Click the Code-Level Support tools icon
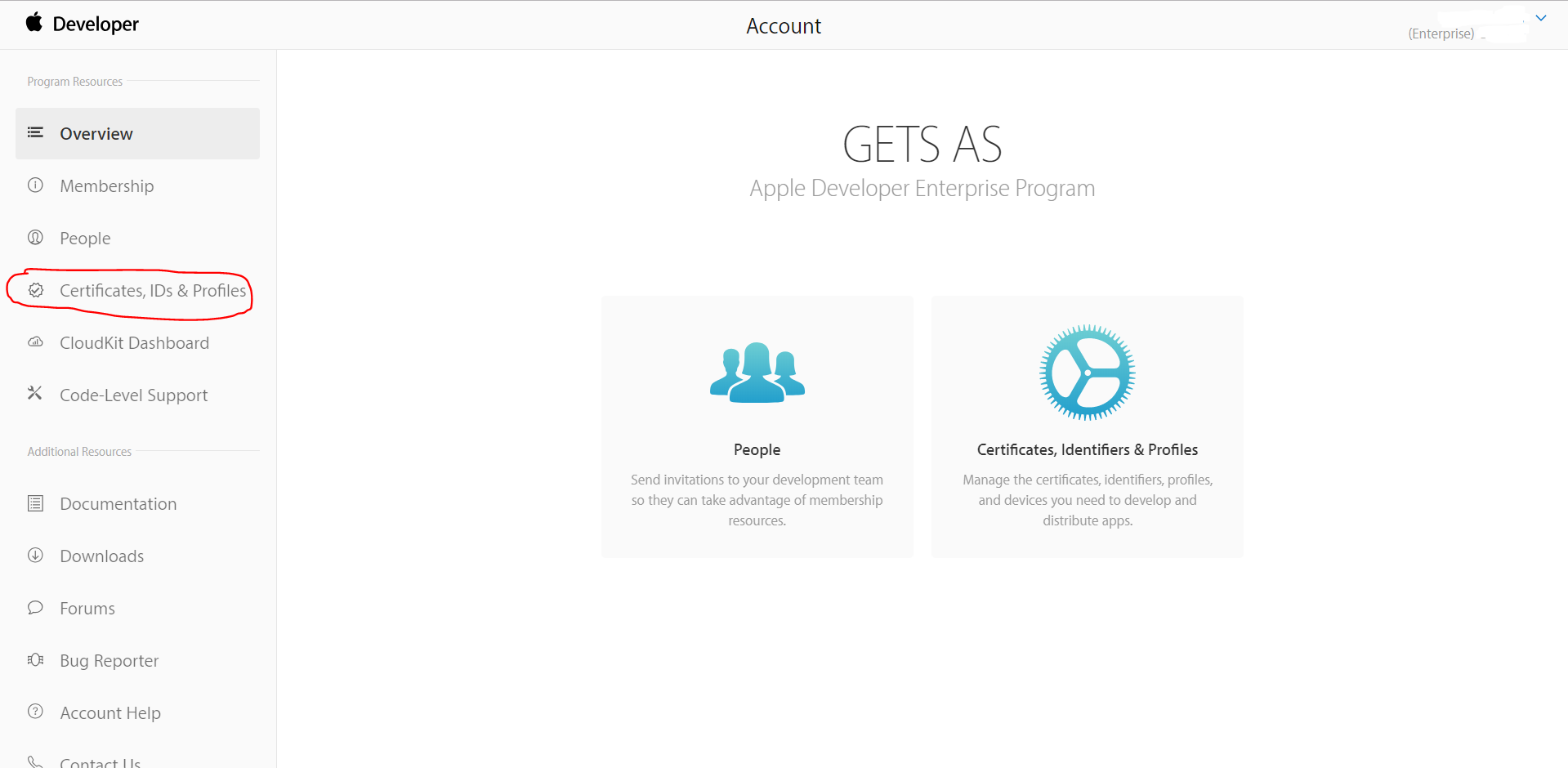Screen dimensions: 1568x768 pos(35,393)
